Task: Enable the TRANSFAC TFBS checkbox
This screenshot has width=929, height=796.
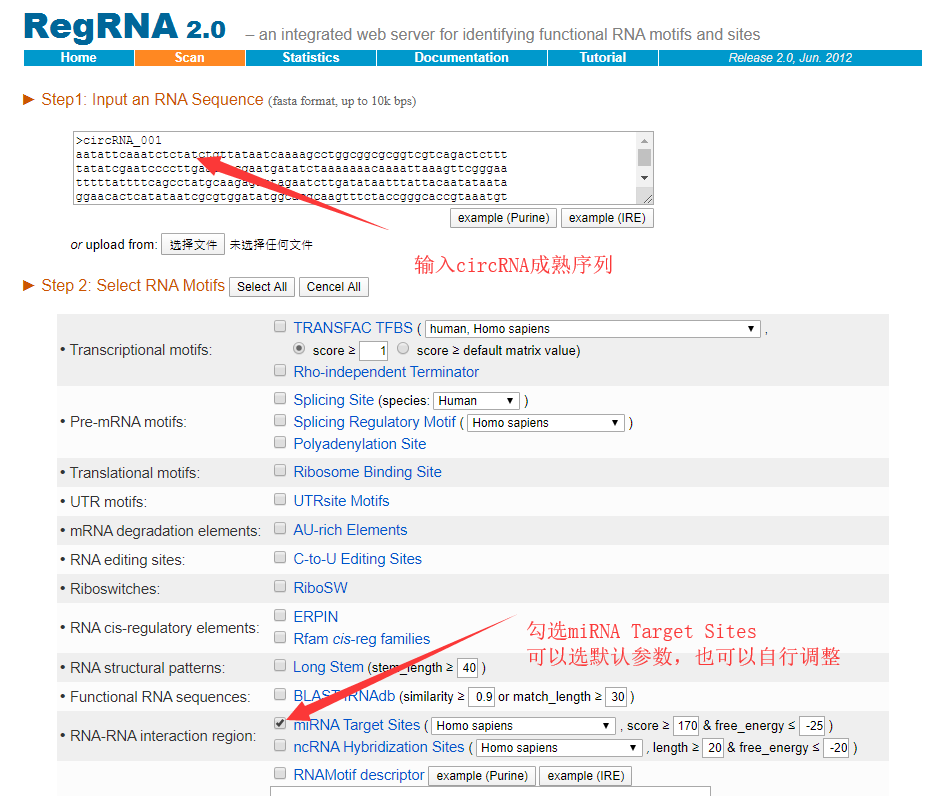Action: [280, 327]
